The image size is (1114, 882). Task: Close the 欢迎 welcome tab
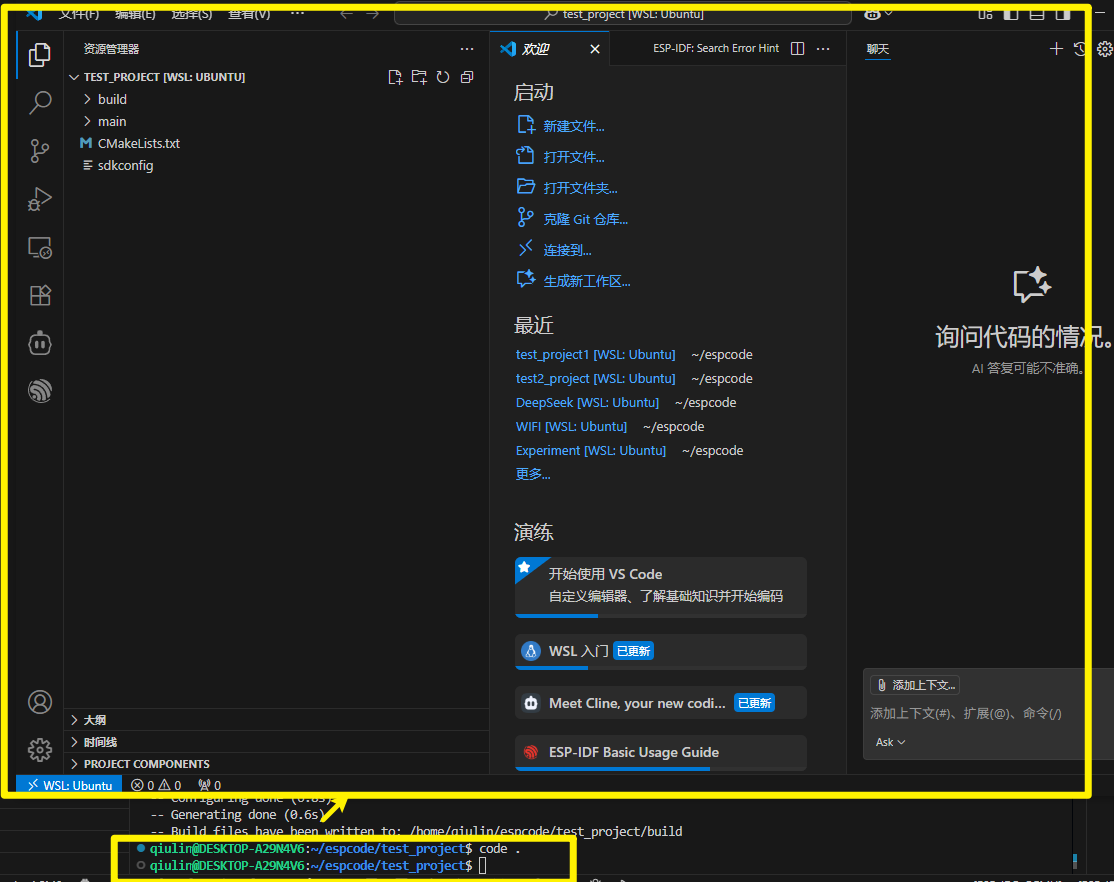(595, 49)
